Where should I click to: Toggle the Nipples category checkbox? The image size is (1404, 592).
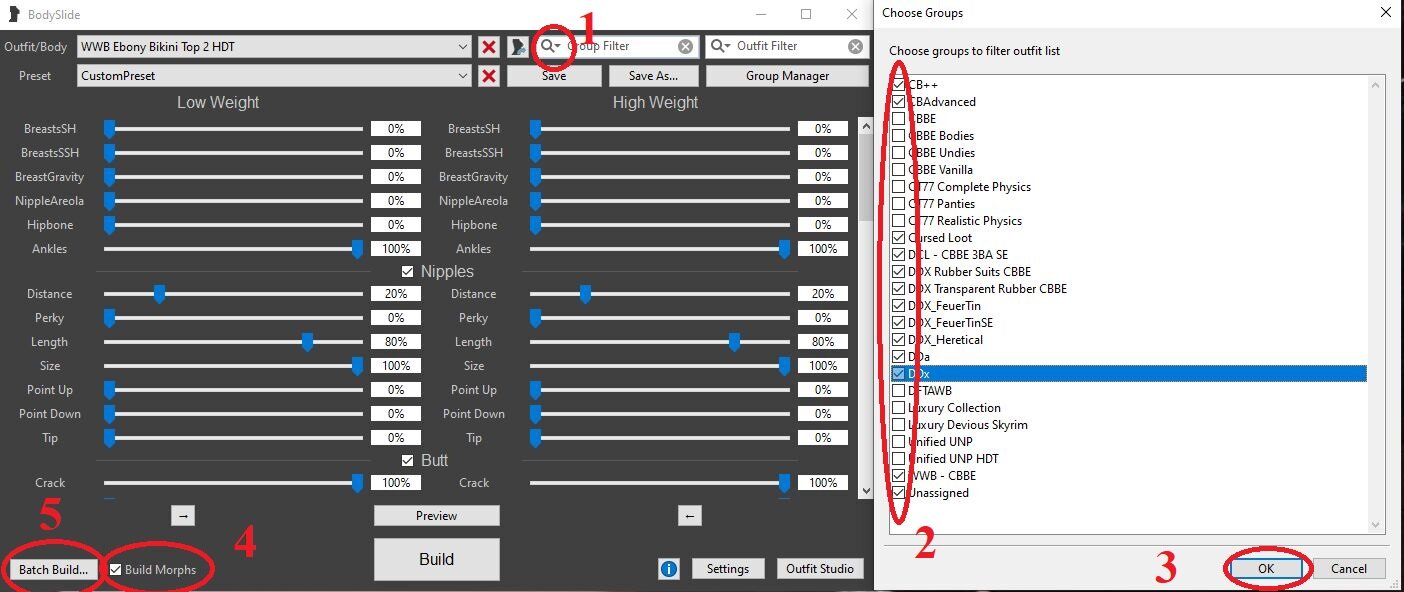pyautogui.click(x=407, y=272)
